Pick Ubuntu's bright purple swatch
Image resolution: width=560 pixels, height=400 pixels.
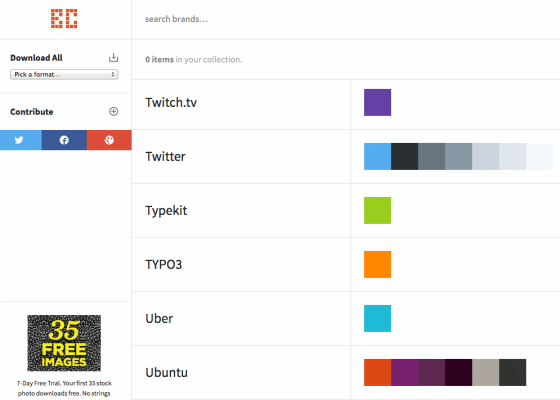pyautogui.click(x=405, y=372)
